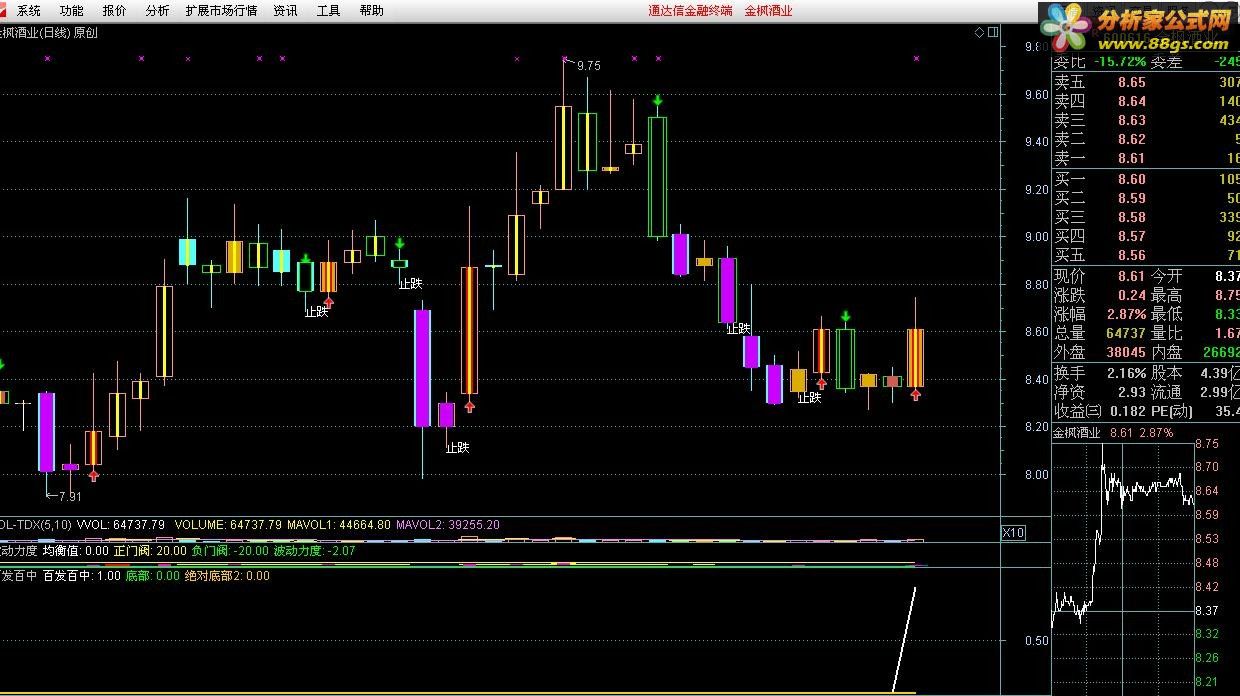Click the 总量 64737 field
The height and width of the screenshot is (696, 1240).
coord(1100,334)
